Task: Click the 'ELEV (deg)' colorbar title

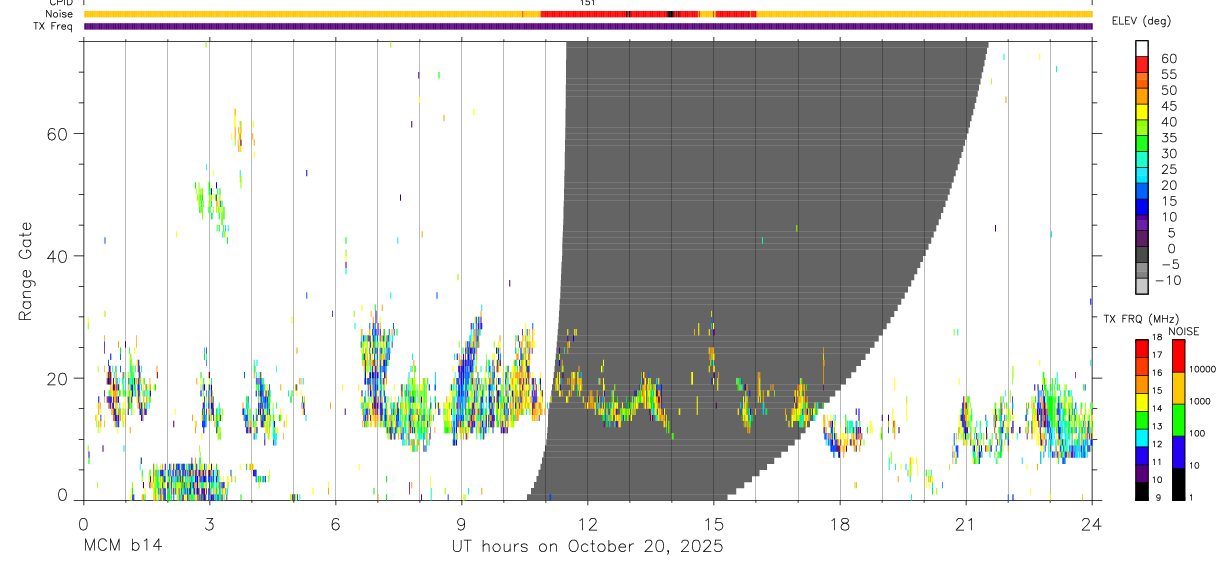Action: 1141,21
